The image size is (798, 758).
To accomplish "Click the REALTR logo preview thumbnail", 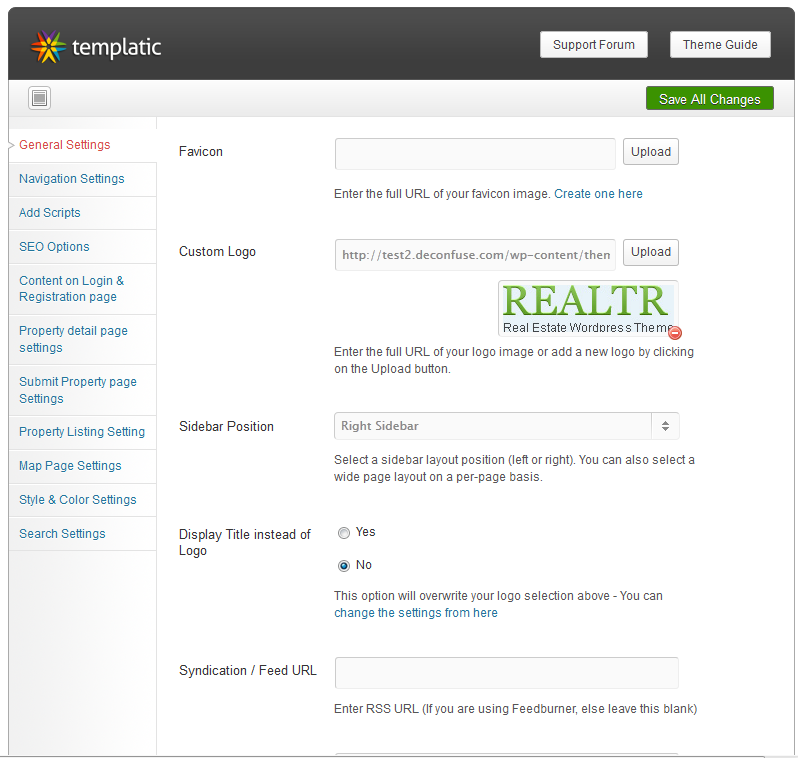I will 588,308.
